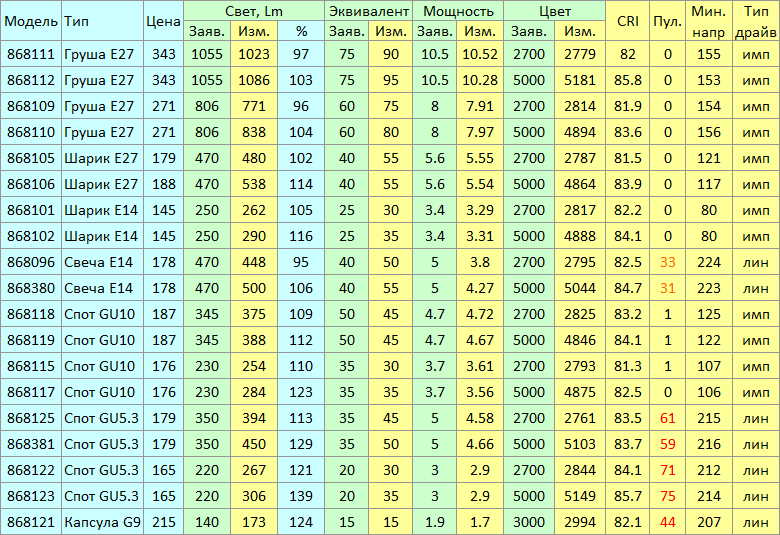The width and height of the screenshot is (780, 535).
Task: Click minimum voltage value 223
Action: pos(709,288)
